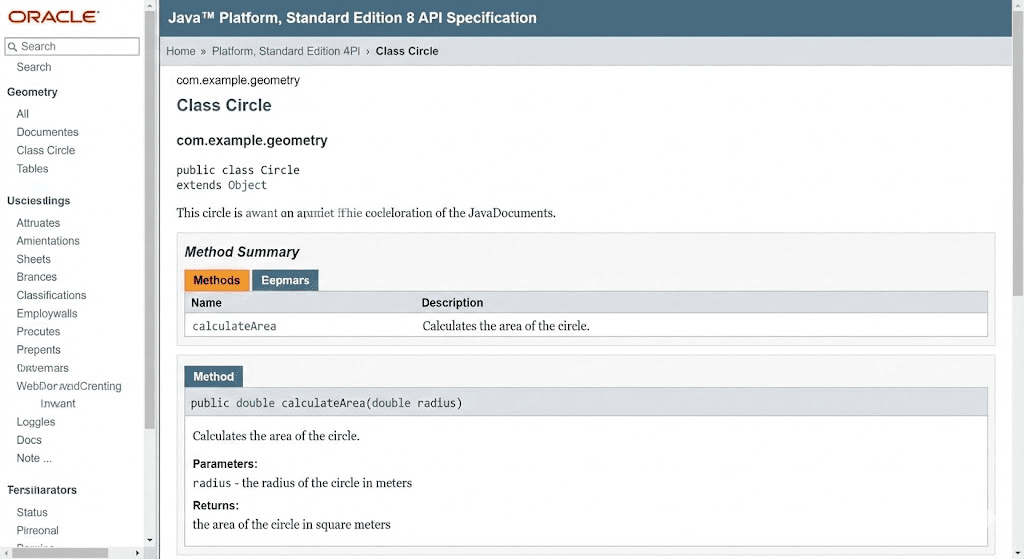The height and width of the screenshot is (559, 1024).
Task: Click the magnifier icon in search box
Action: click(13, 46)
